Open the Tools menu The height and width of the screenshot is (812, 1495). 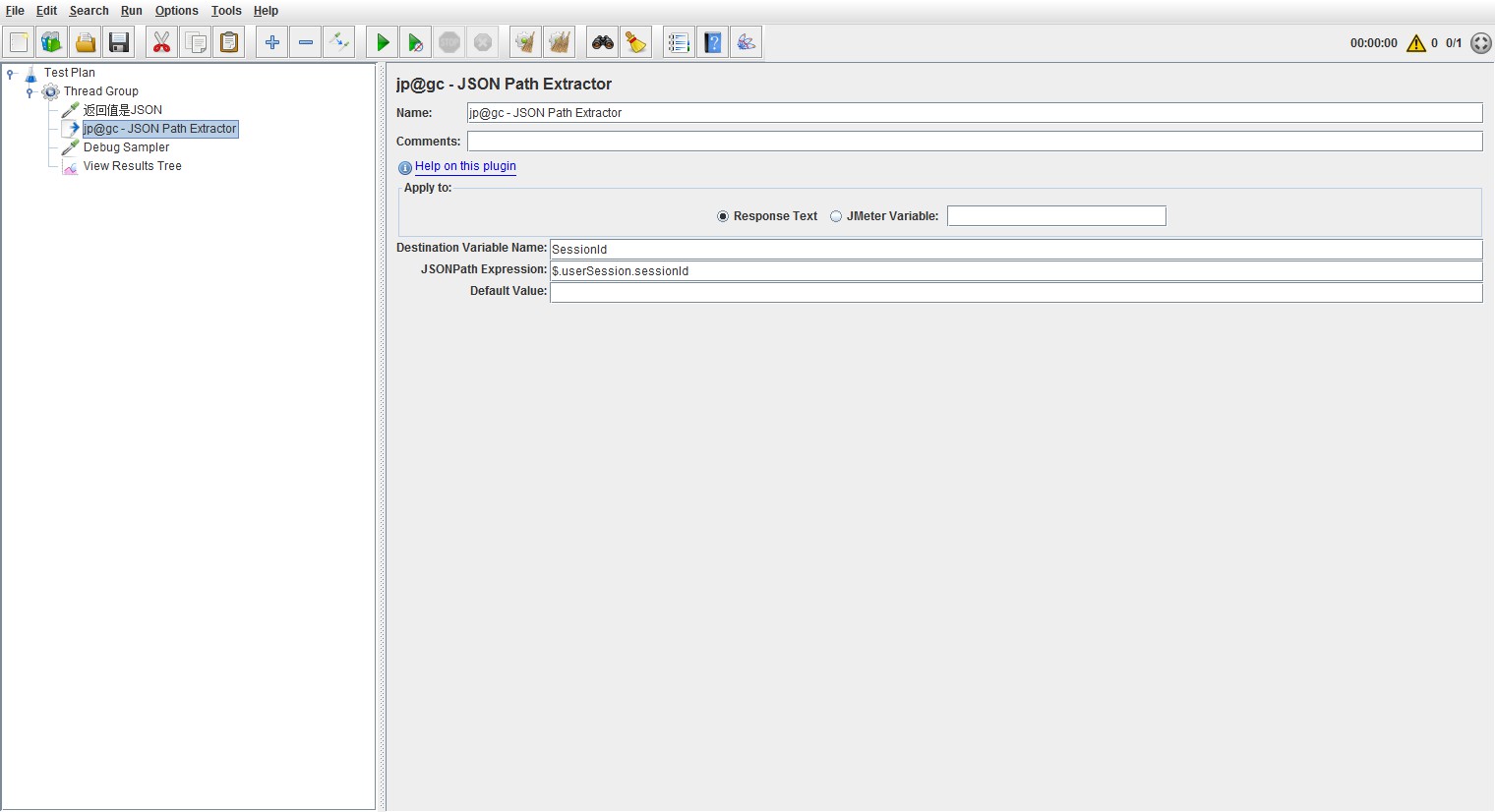226,11
